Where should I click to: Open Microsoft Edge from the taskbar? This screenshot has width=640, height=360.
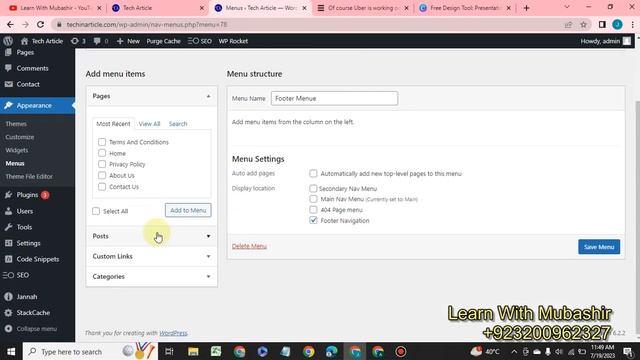[x=331, y=351]
